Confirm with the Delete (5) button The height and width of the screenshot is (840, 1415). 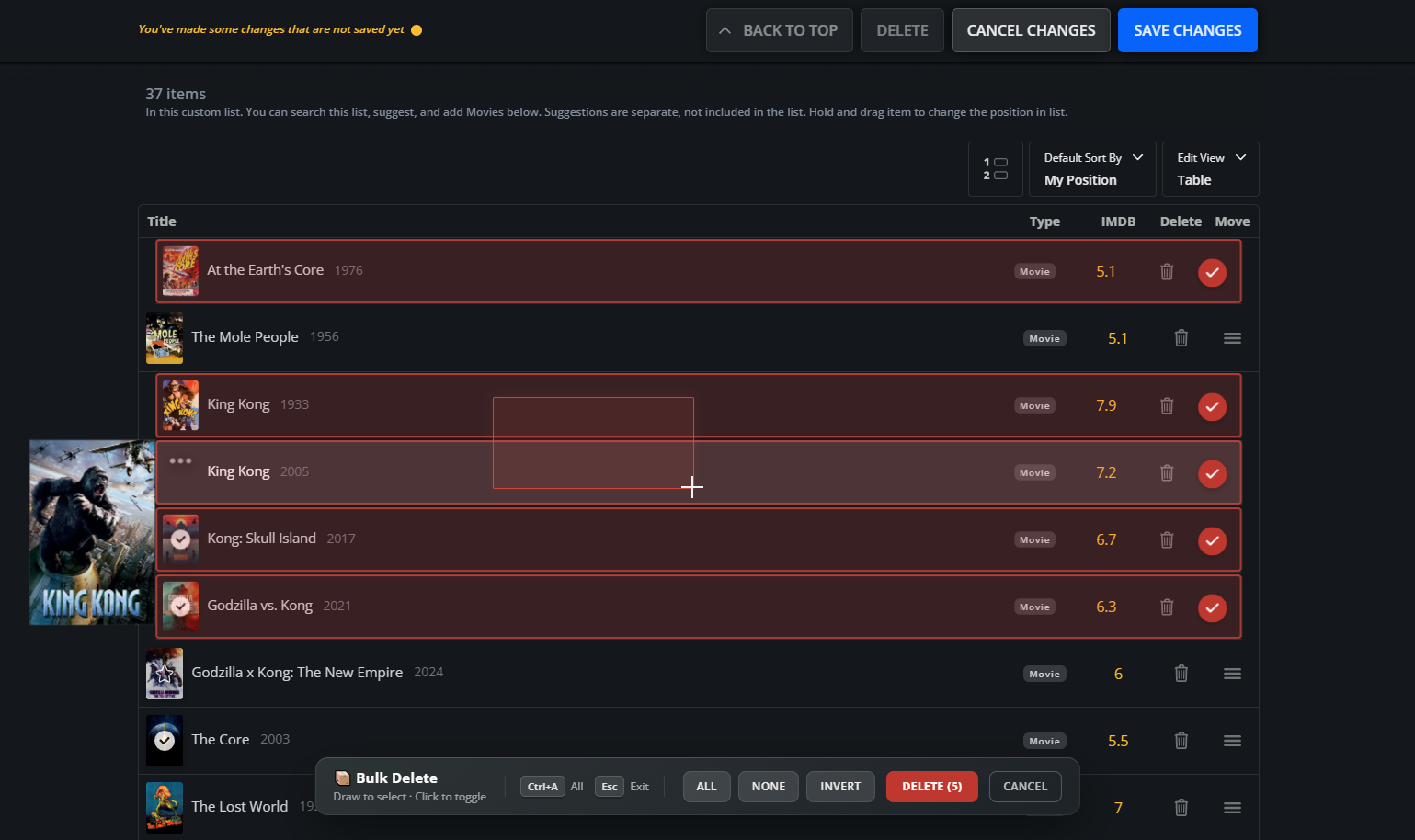pyautogui.click(x=931, y=787)
